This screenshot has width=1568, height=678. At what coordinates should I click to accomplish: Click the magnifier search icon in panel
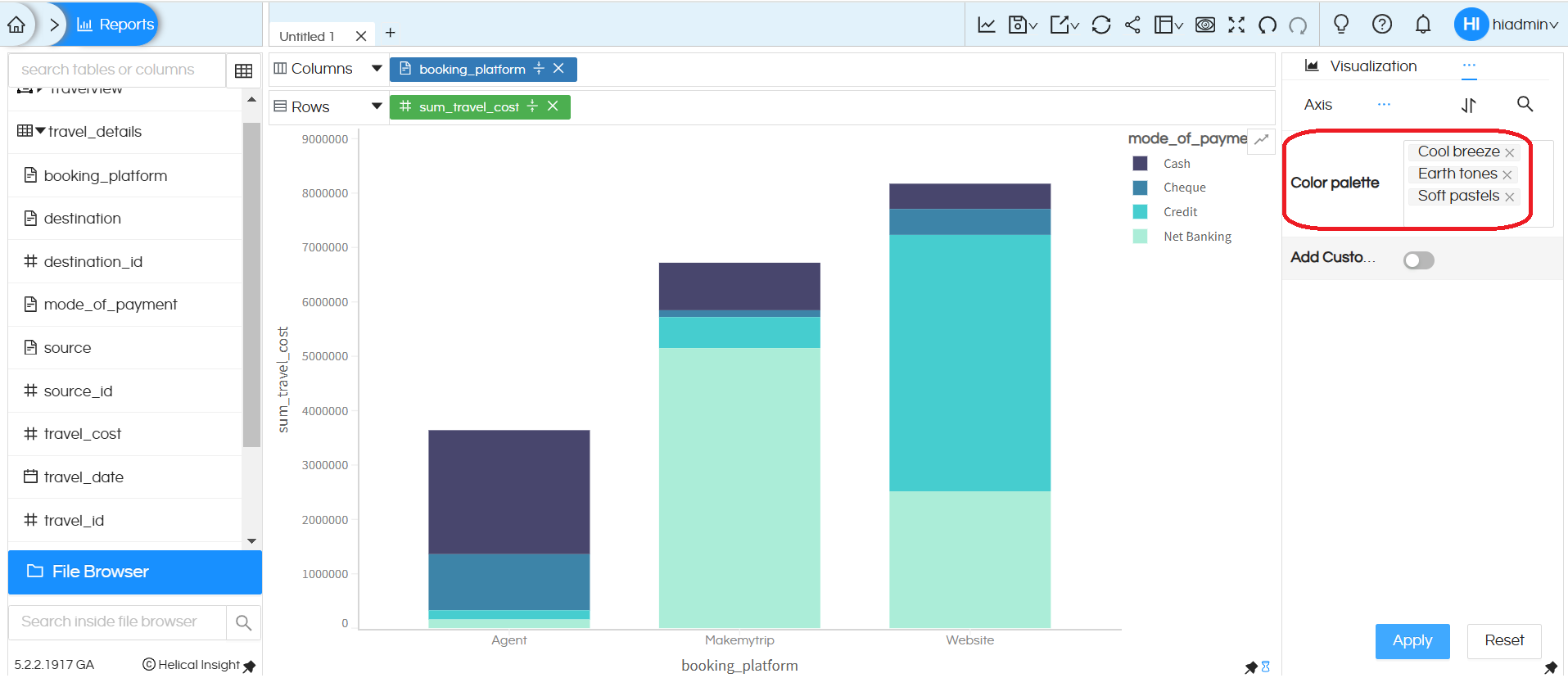click(1525, 104)
